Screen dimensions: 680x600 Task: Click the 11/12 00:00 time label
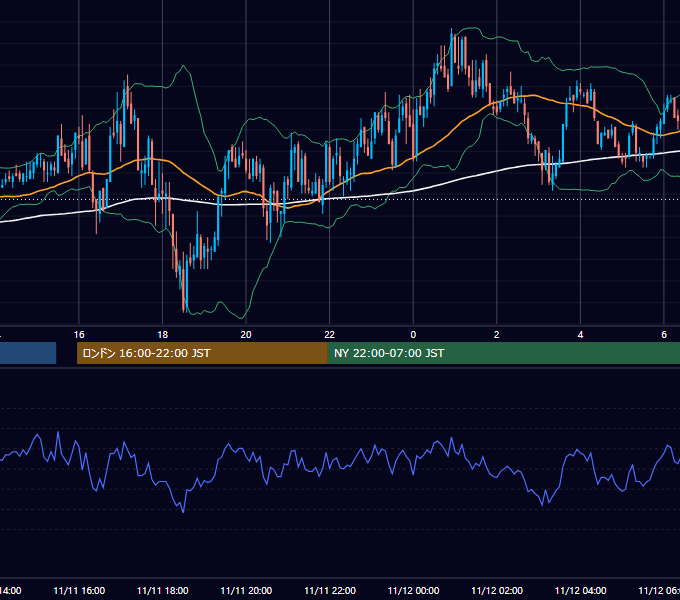[413, 590]
